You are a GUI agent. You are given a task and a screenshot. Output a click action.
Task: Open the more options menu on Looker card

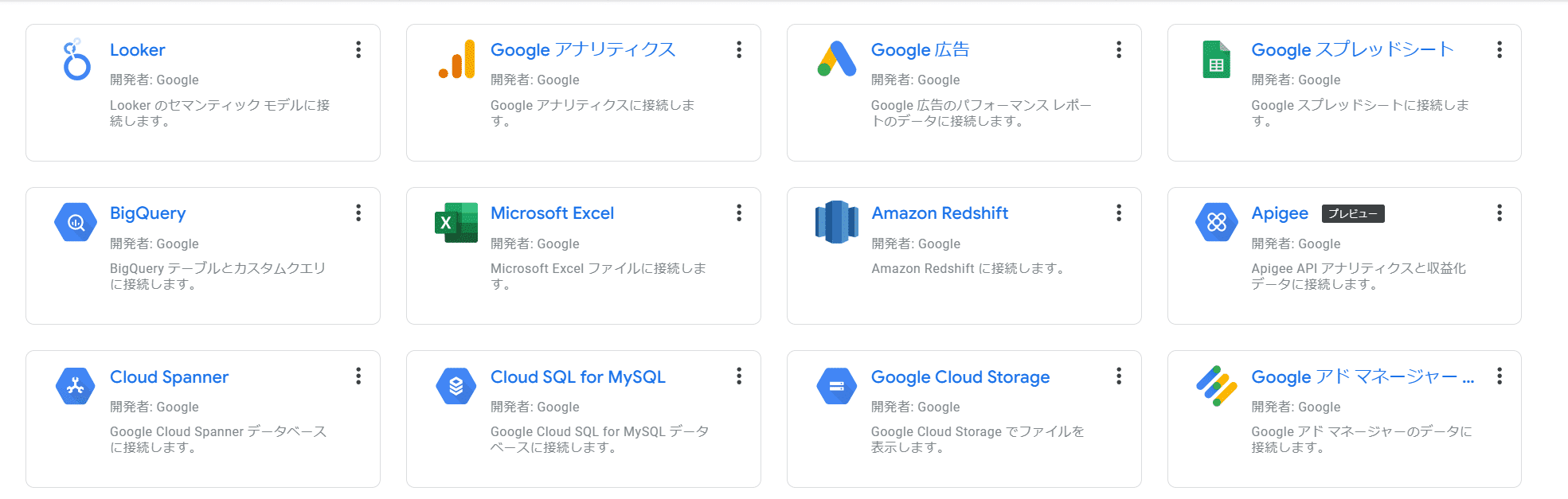coord(358,50)
